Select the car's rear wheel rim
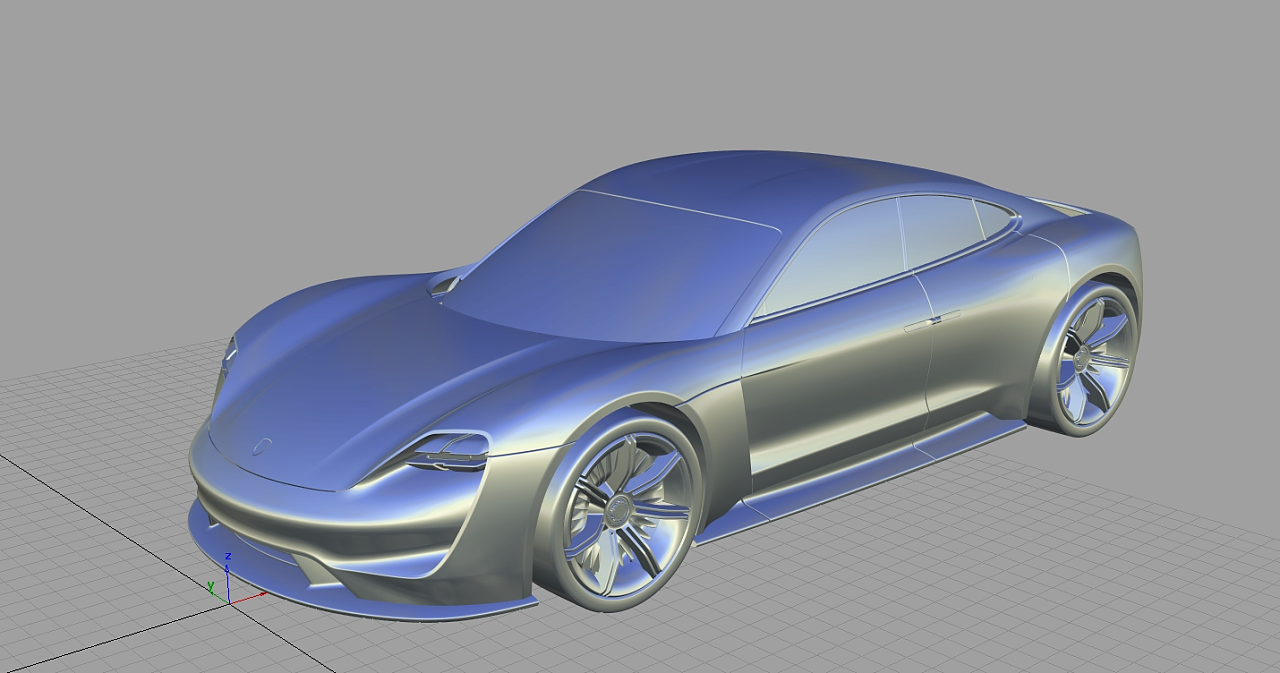Viewport: 1280px width, 673px height. click(x=1092, y=360)
